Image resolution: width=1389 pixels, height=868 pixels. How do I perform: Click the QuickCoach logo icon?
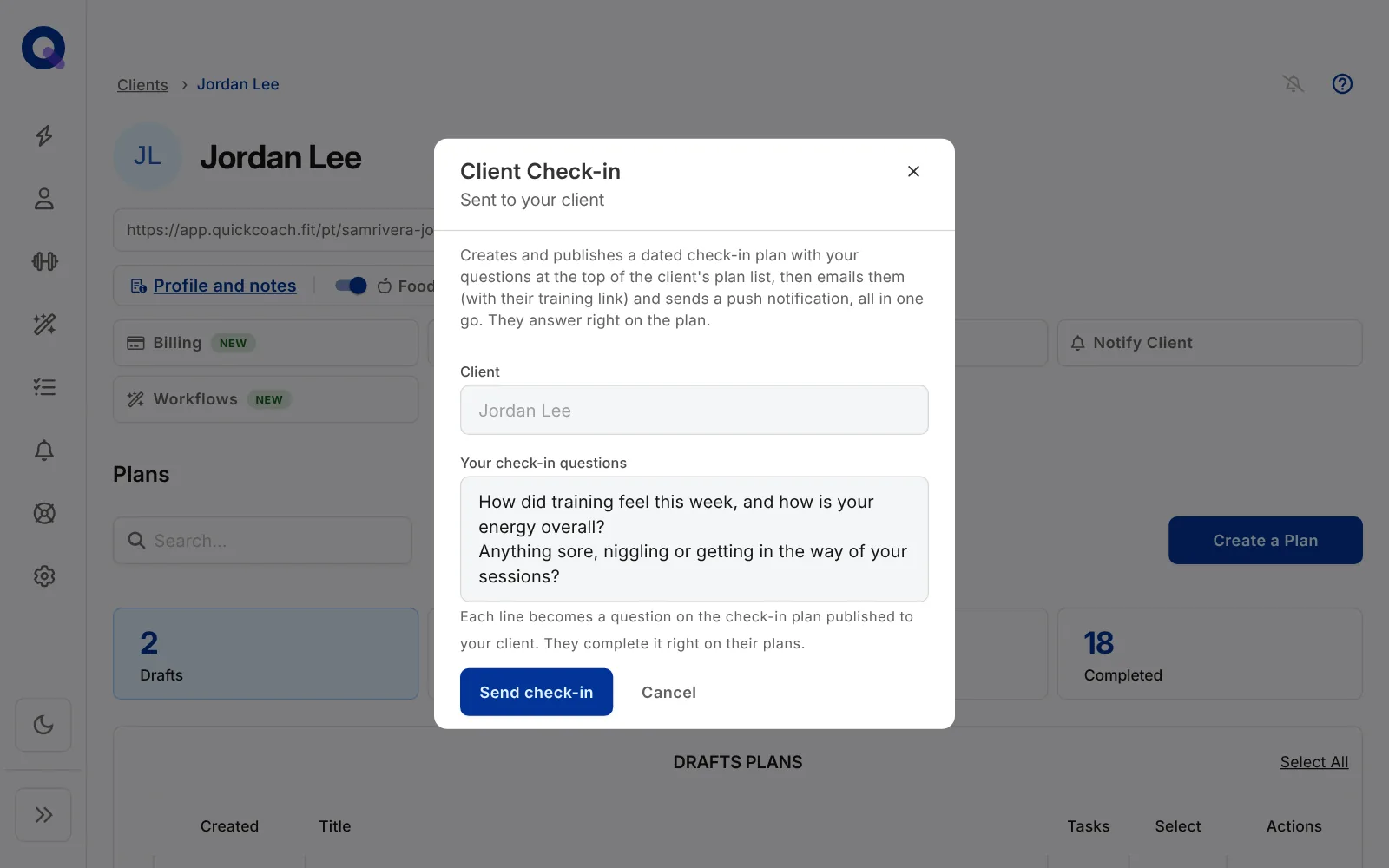[x=43, y=48]
